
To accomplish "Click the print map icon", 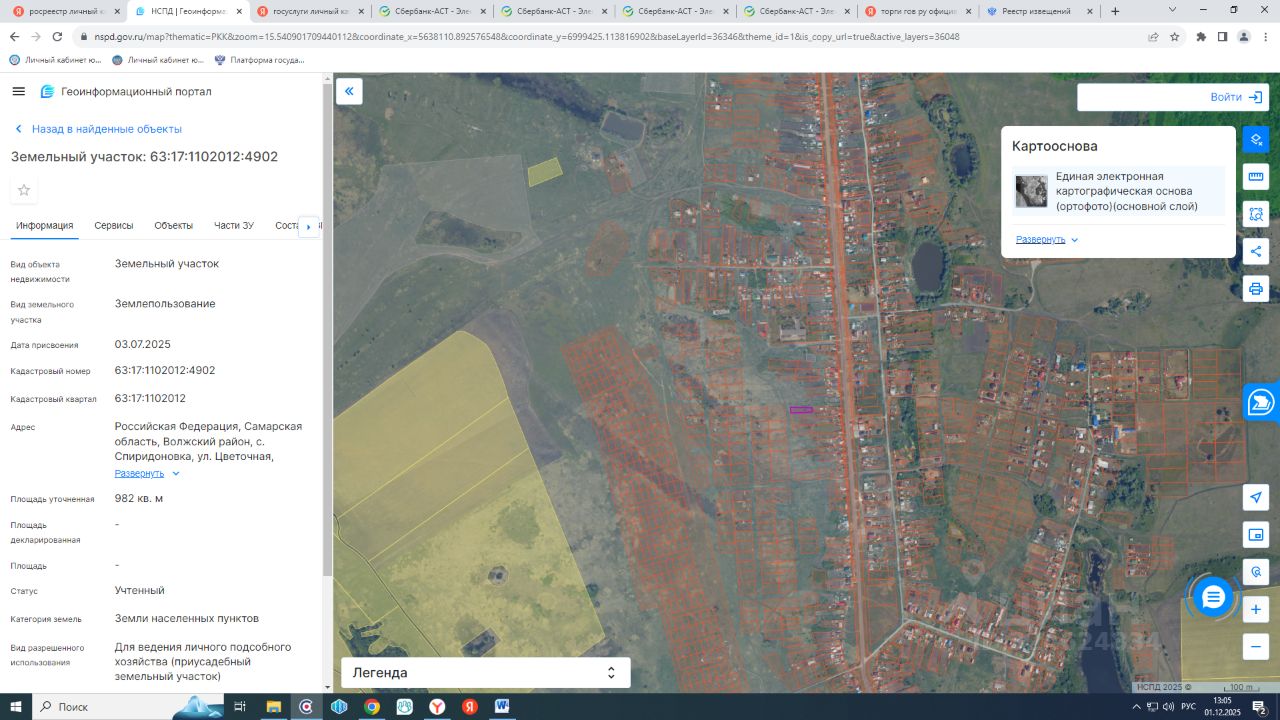I will pyautogui.click(x=1256, y=289).
